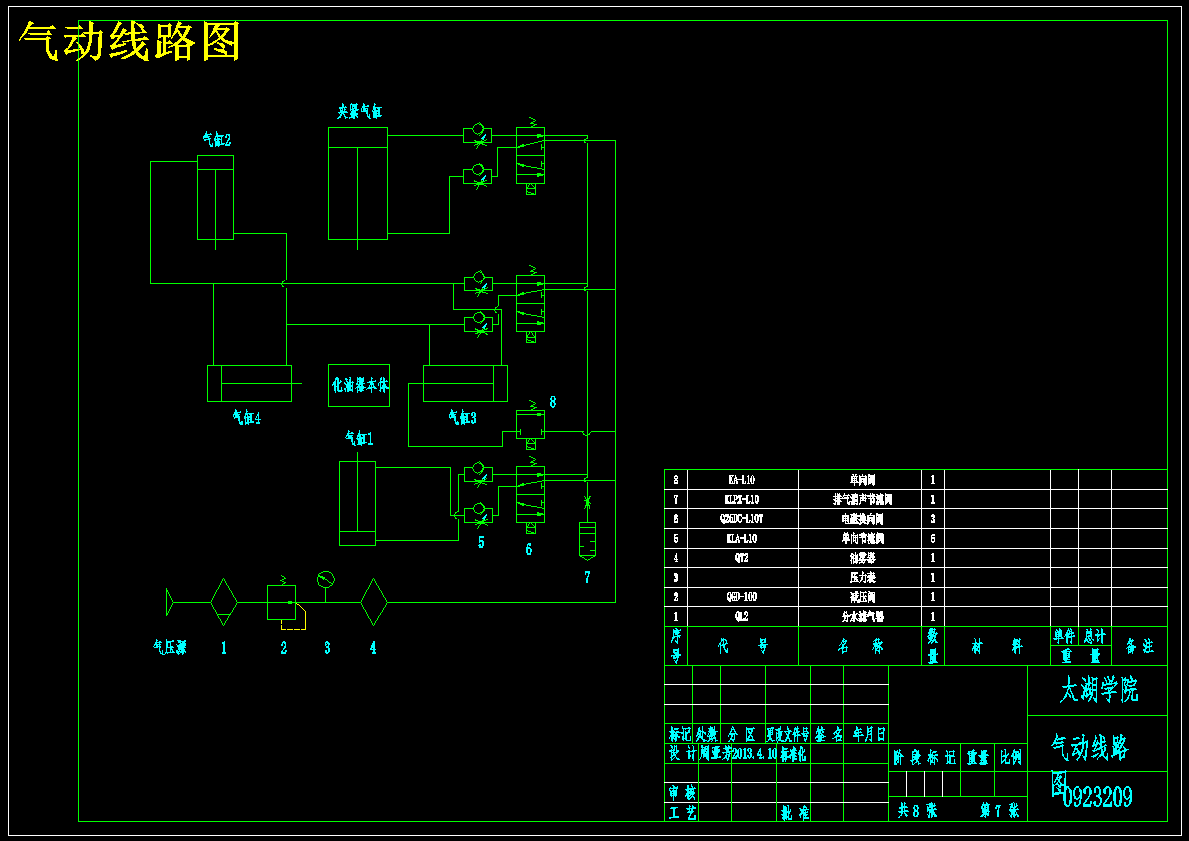
Task: Select the 单向节流阀 name cell
Action: click(x=860, y=538)
